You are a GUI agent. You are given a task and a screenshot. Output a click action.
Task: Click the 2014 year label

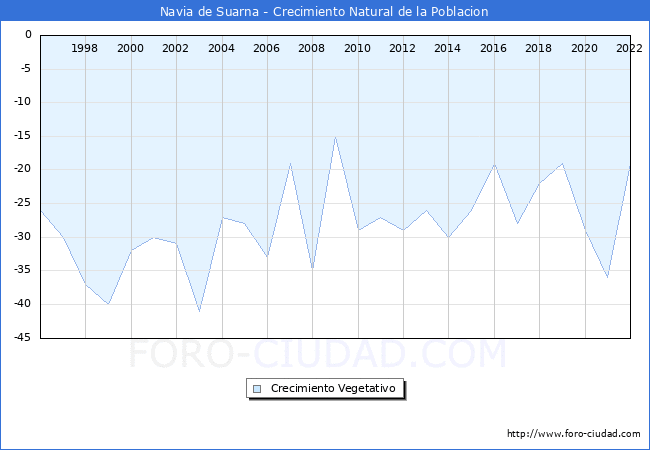[447, 48]
